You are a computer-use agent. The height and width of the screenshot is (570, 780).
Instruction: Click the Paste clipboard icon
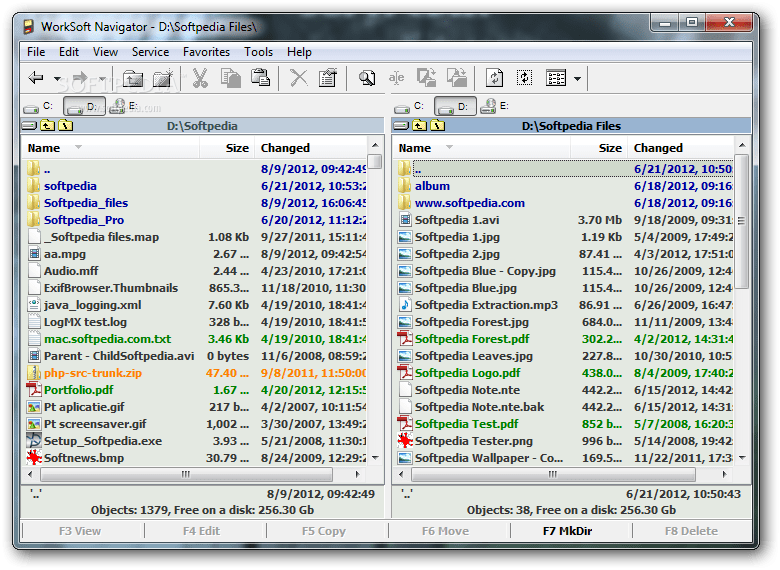point(260,78)
